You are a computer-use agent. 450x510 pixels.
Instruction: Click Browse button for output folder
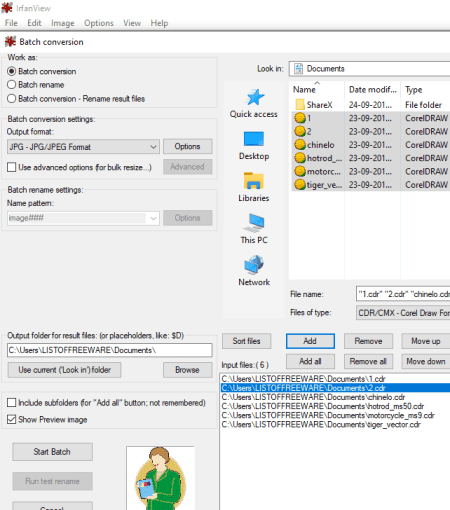[x=188, y=370]
